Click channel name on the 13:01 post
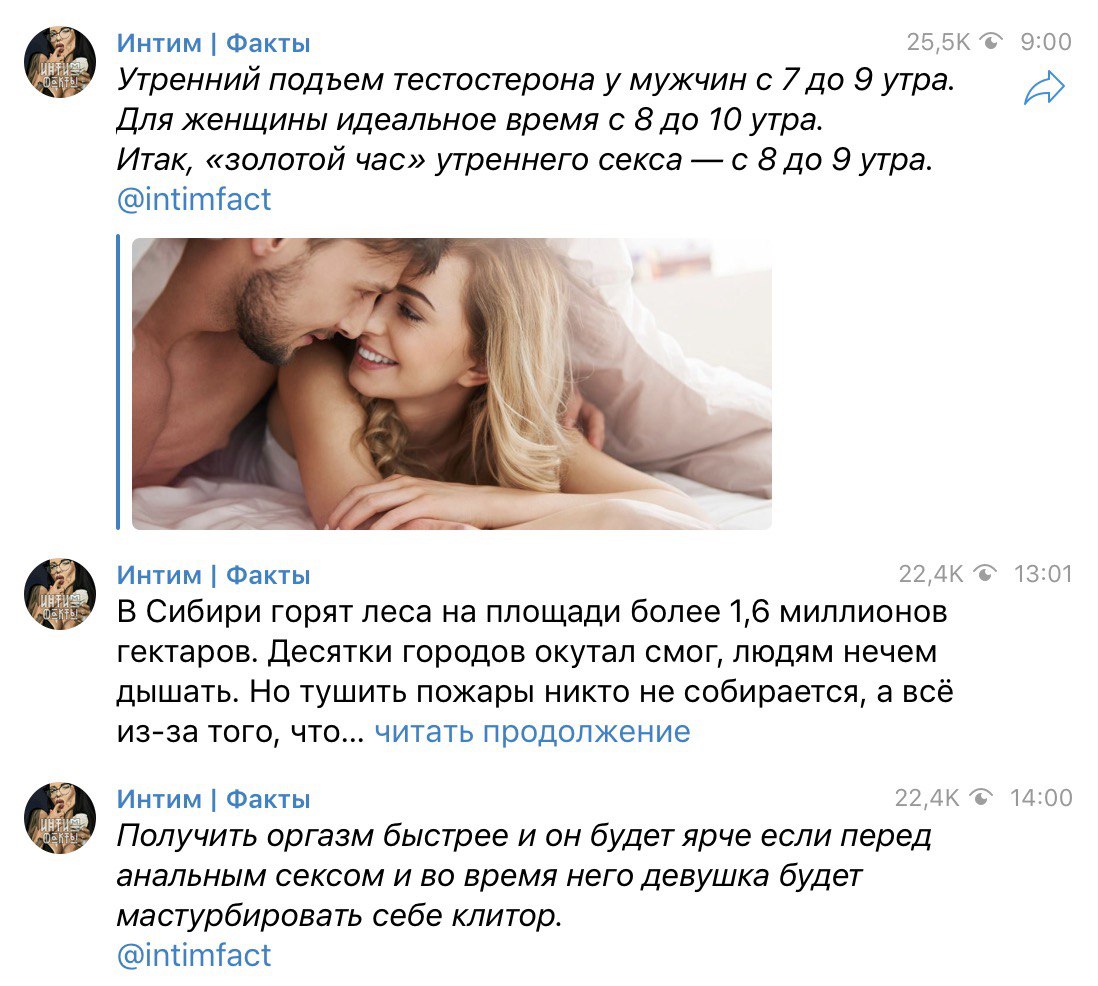The image size is (1098, 986). 213,575
